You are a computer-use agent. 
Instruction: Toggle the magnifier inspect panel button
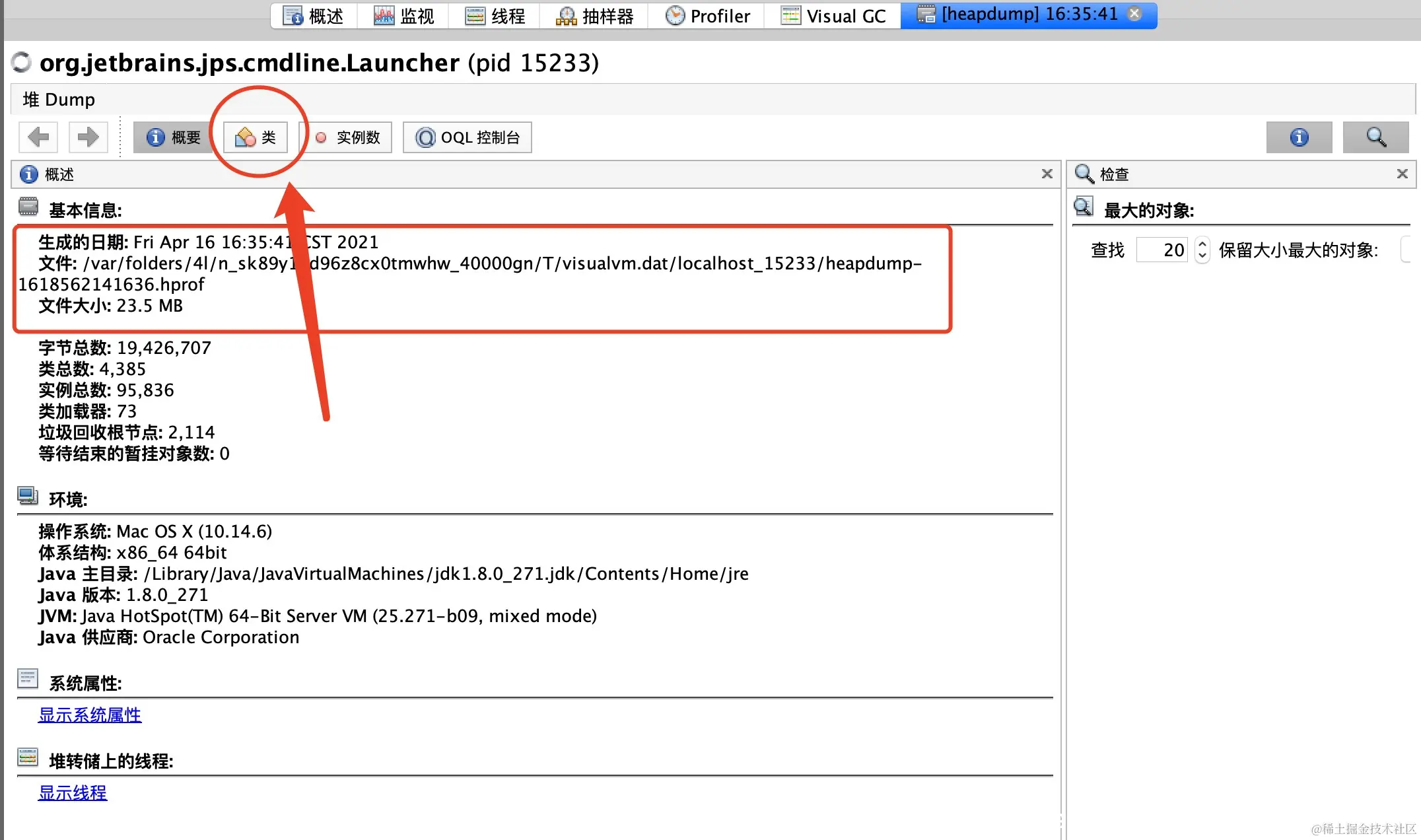tap(1375, 137)
